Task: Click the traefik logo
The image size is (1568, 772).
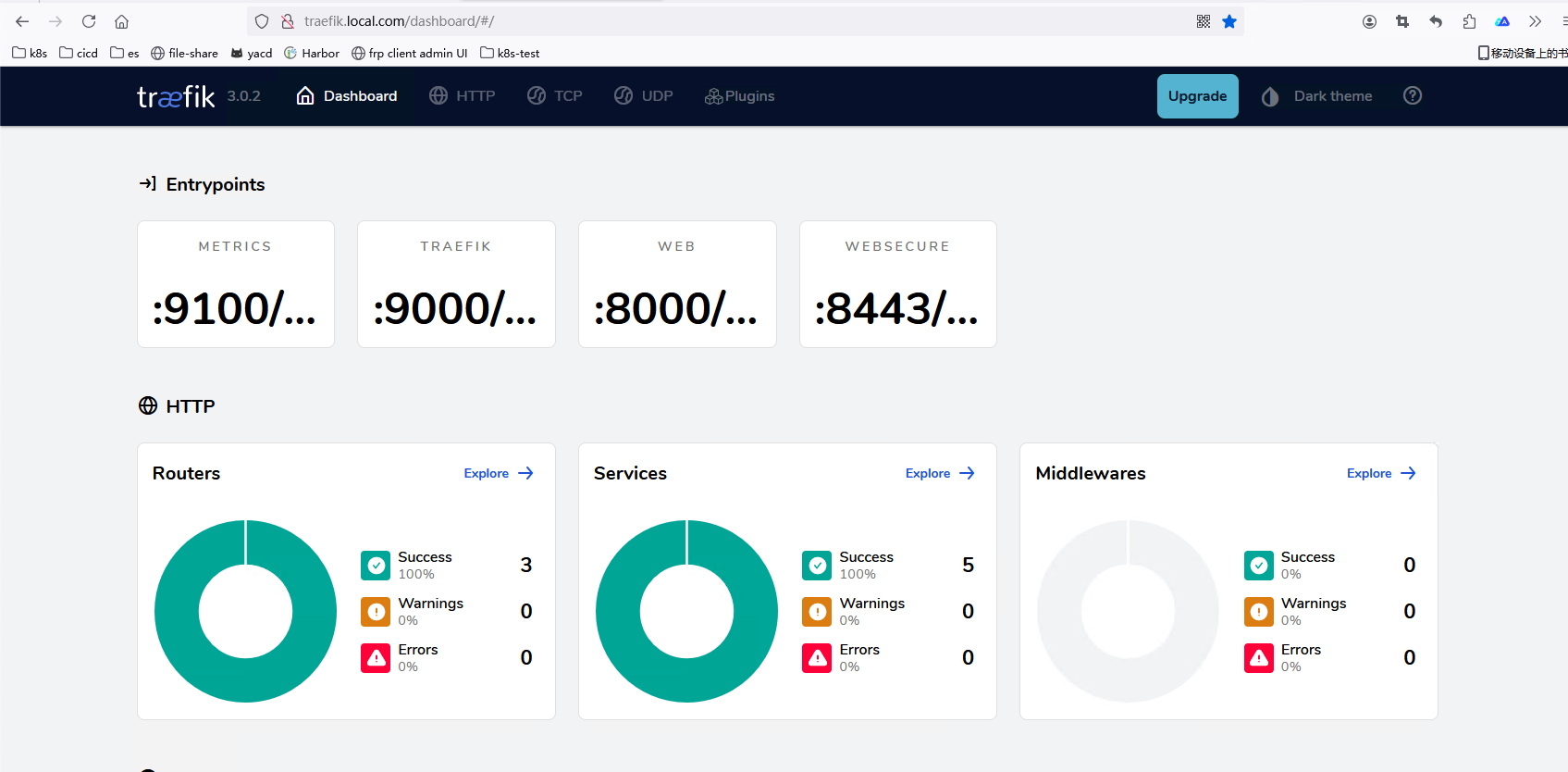Action: (176, 96)
